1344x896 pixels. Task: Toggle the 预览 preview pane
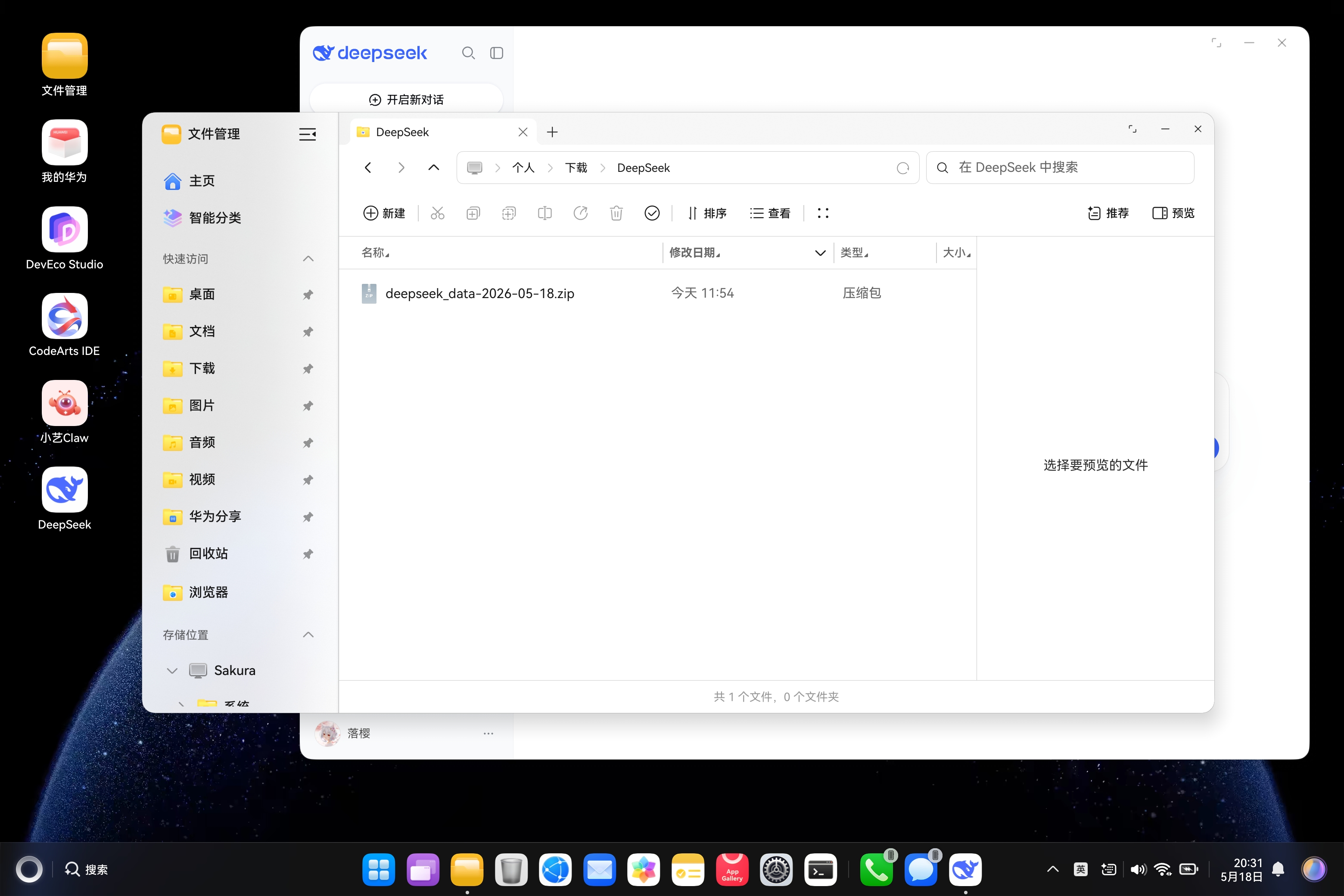pyautogui.click(x=1174, y=213)
